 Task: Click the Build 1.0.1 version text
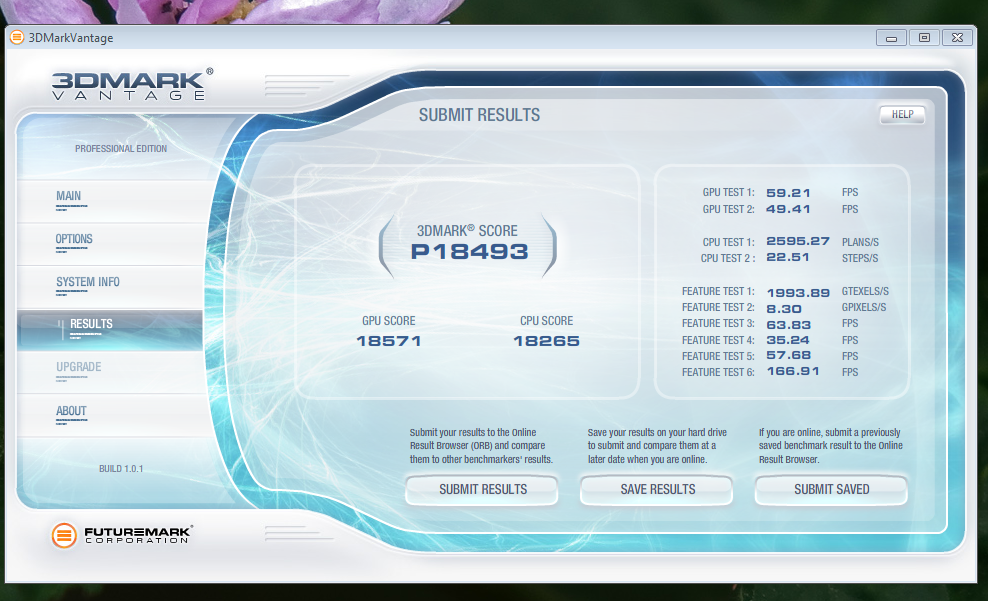coord(121,469)
